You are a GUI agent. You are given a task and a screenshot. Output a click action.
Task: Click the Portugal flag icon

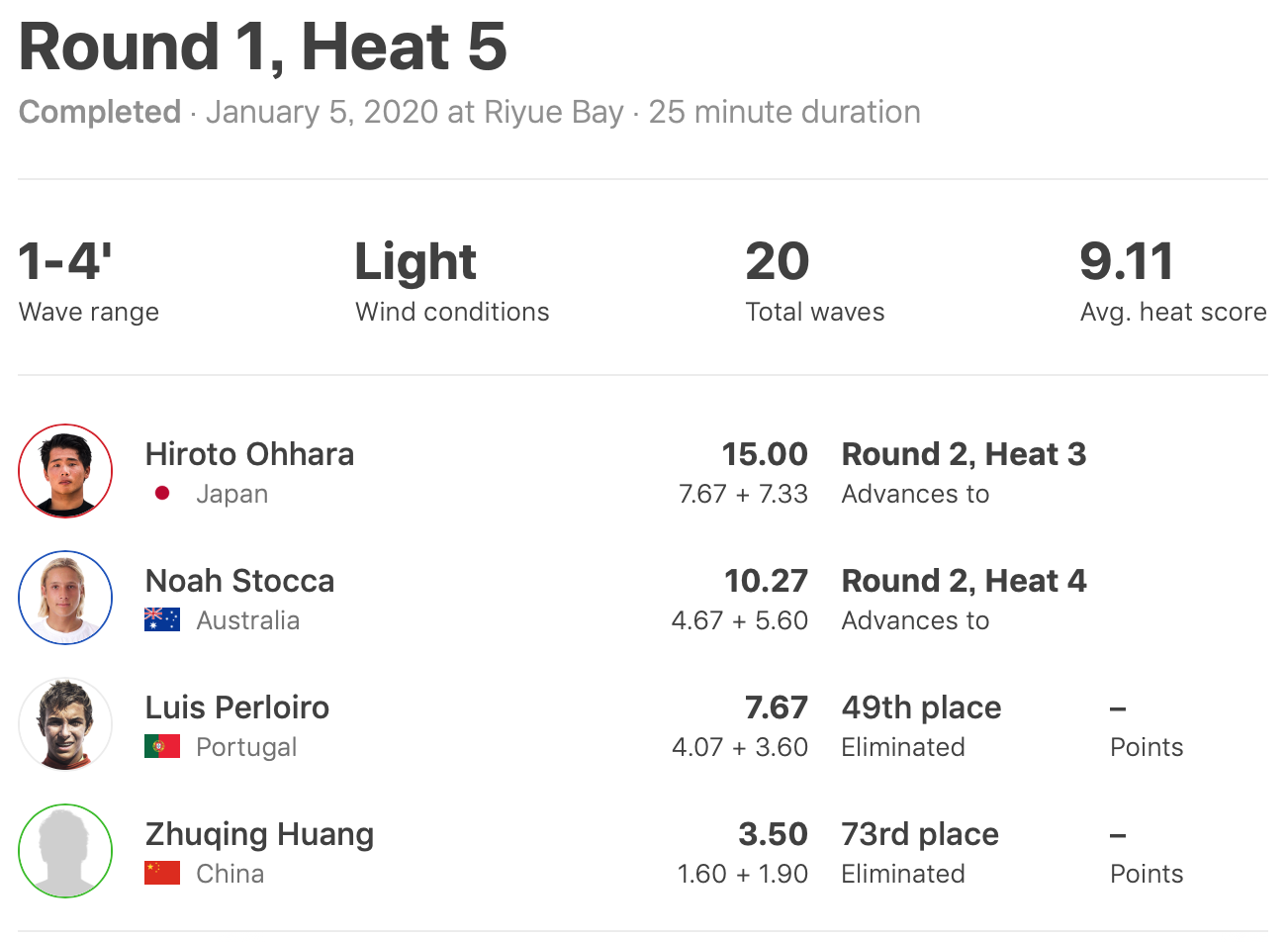tap(162, 747)
